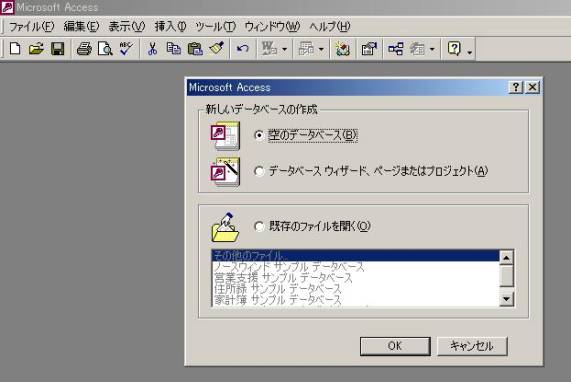Viewport: 571px width, 382px height.
Task: Click the Print Preview magnifier icon
Action: [105, 48]
